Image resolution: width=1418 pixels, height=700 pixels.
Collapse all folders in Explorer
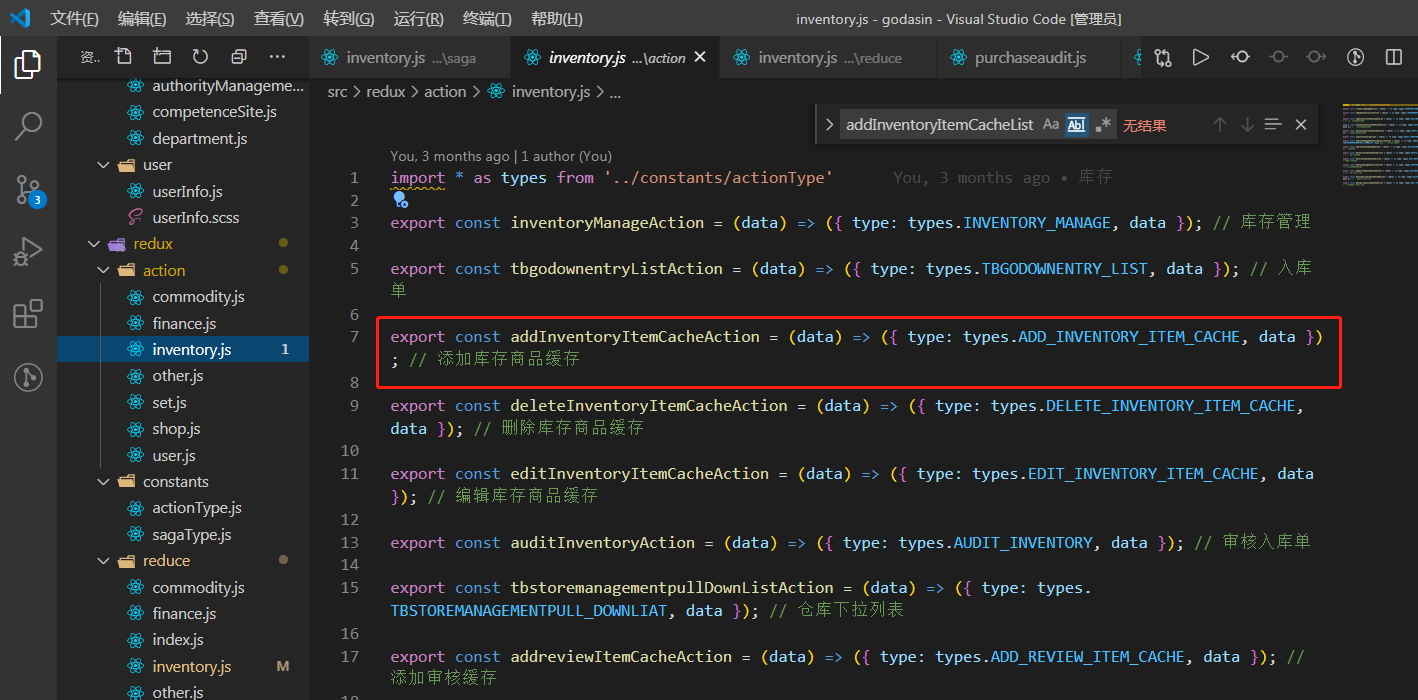coord(239,57)
